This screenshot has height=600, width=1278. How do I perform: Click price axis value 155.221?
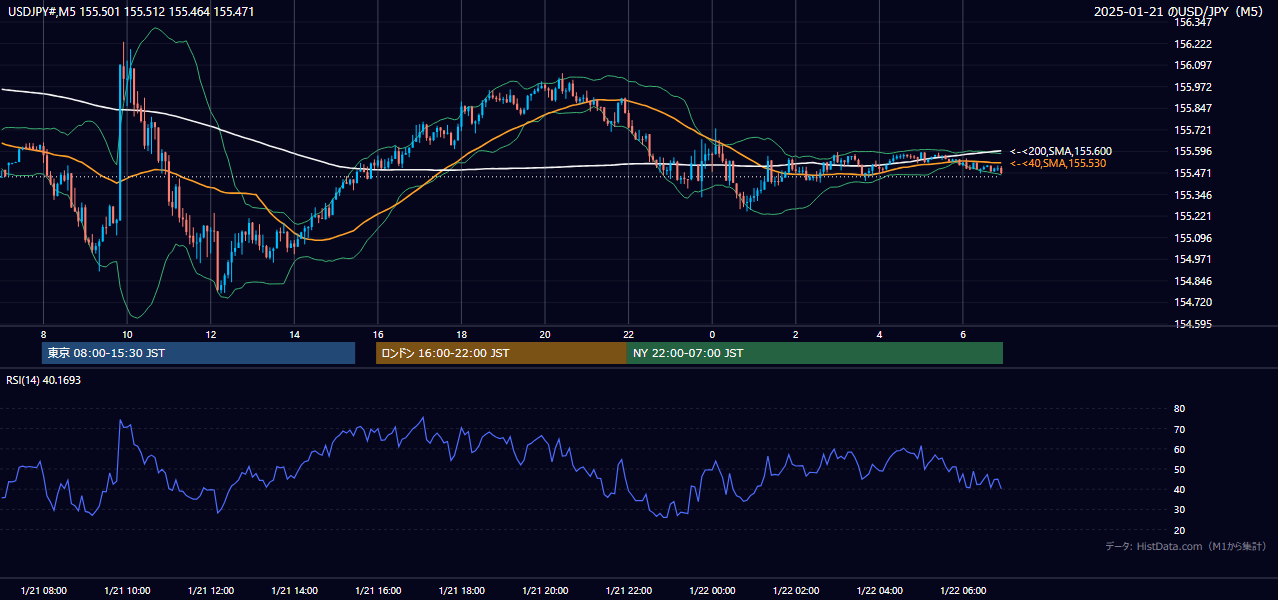pyautogui.click(x=1193, y=216)
